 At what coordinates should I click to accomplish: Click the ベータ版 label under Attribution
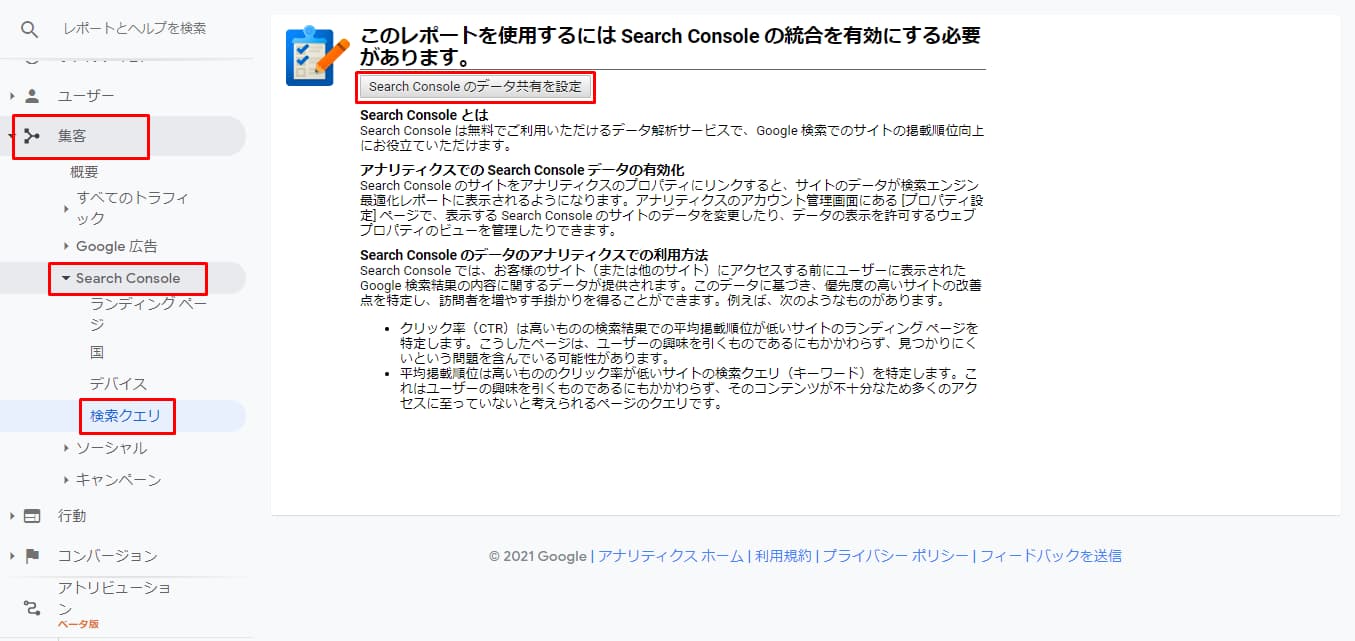(78, 624)
